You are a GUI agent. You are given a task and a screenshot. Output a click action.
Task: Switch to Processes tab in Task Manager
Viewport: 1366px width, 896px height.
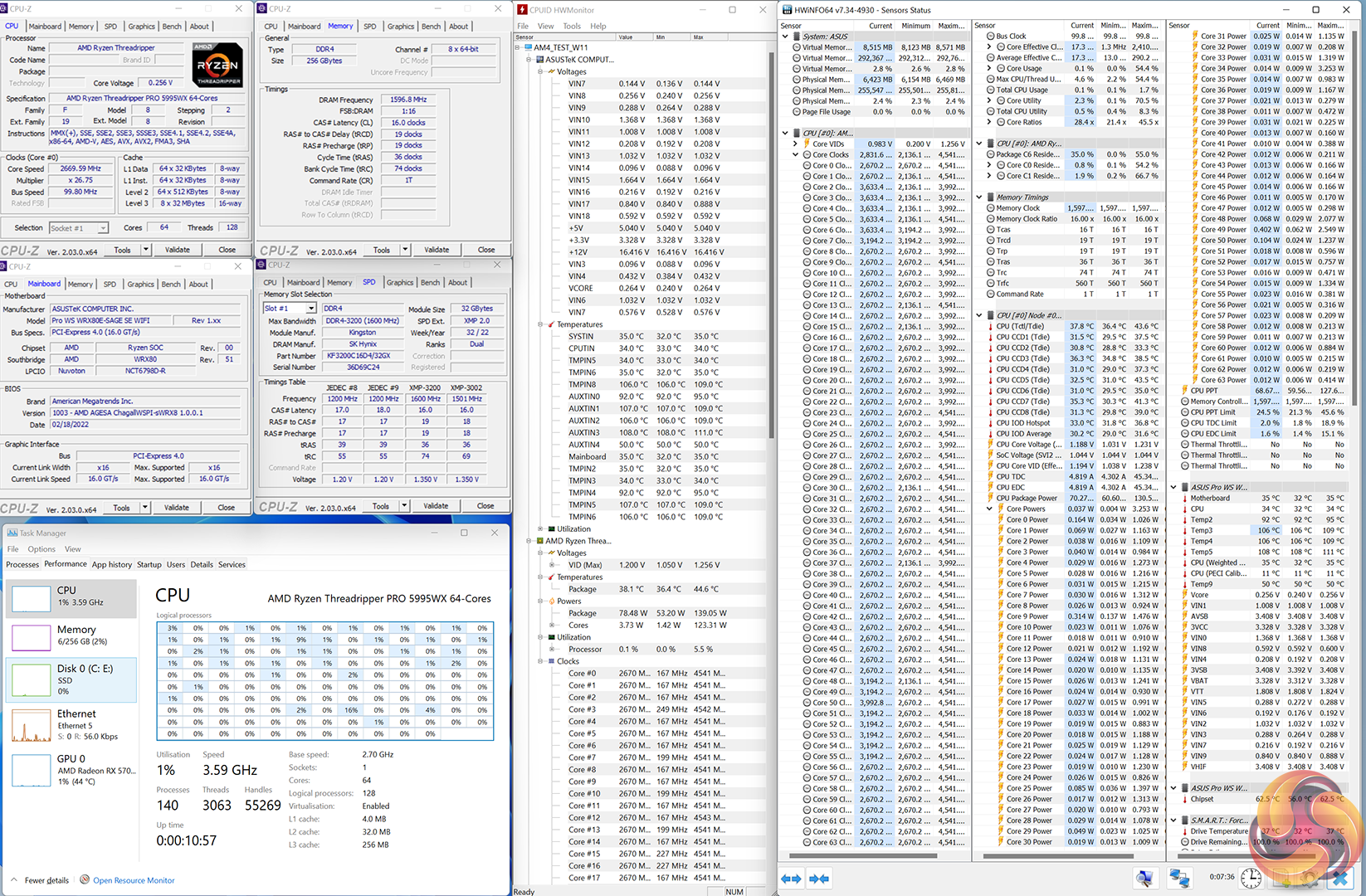22,564
